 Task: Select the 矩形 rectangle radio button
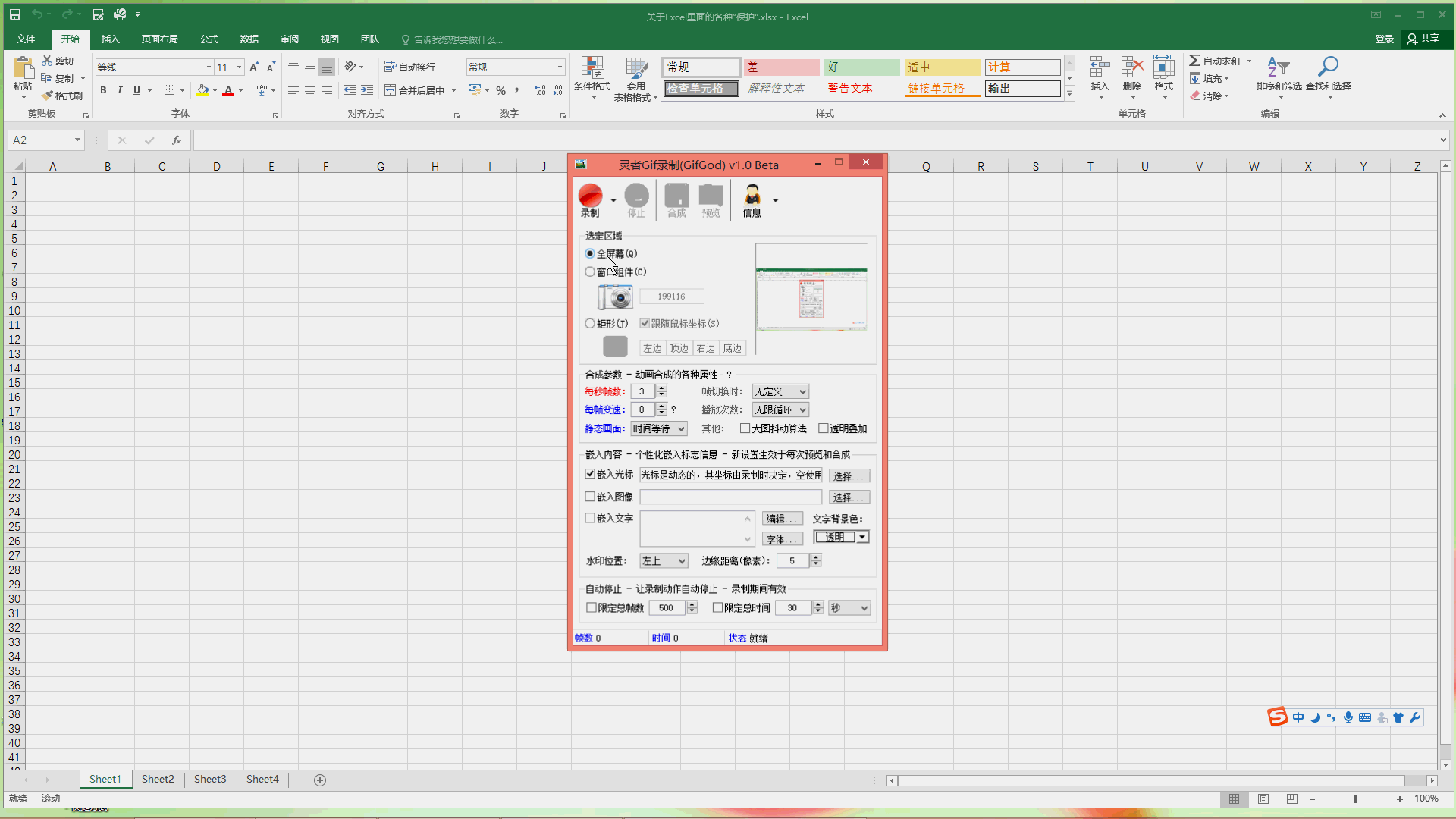590,324
